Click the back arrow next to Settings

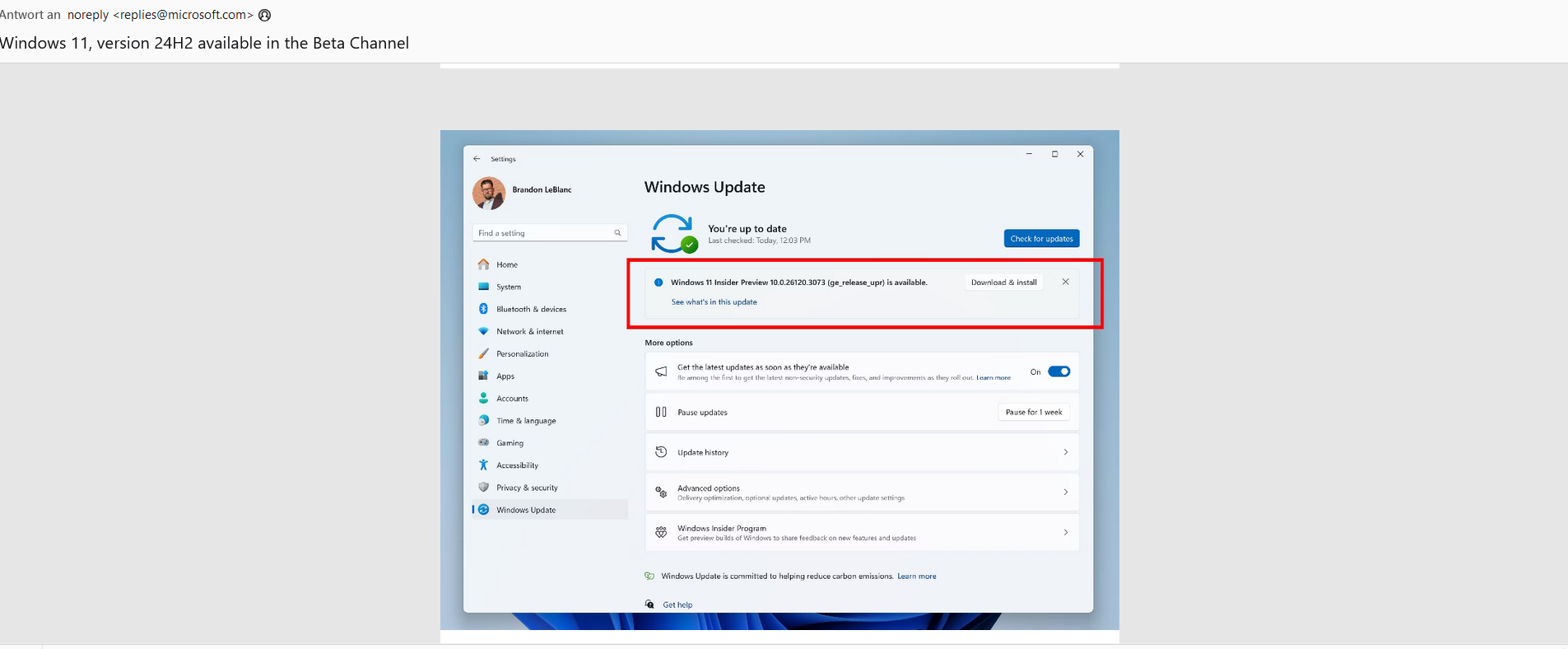[x=477, y=159]
